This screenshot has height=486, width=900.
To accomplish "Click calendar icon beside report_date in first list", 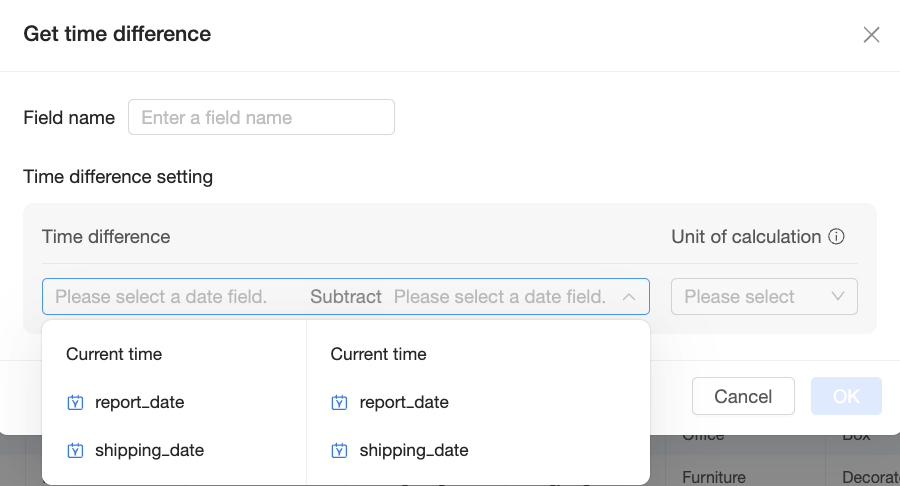I will tap(75, 403).
